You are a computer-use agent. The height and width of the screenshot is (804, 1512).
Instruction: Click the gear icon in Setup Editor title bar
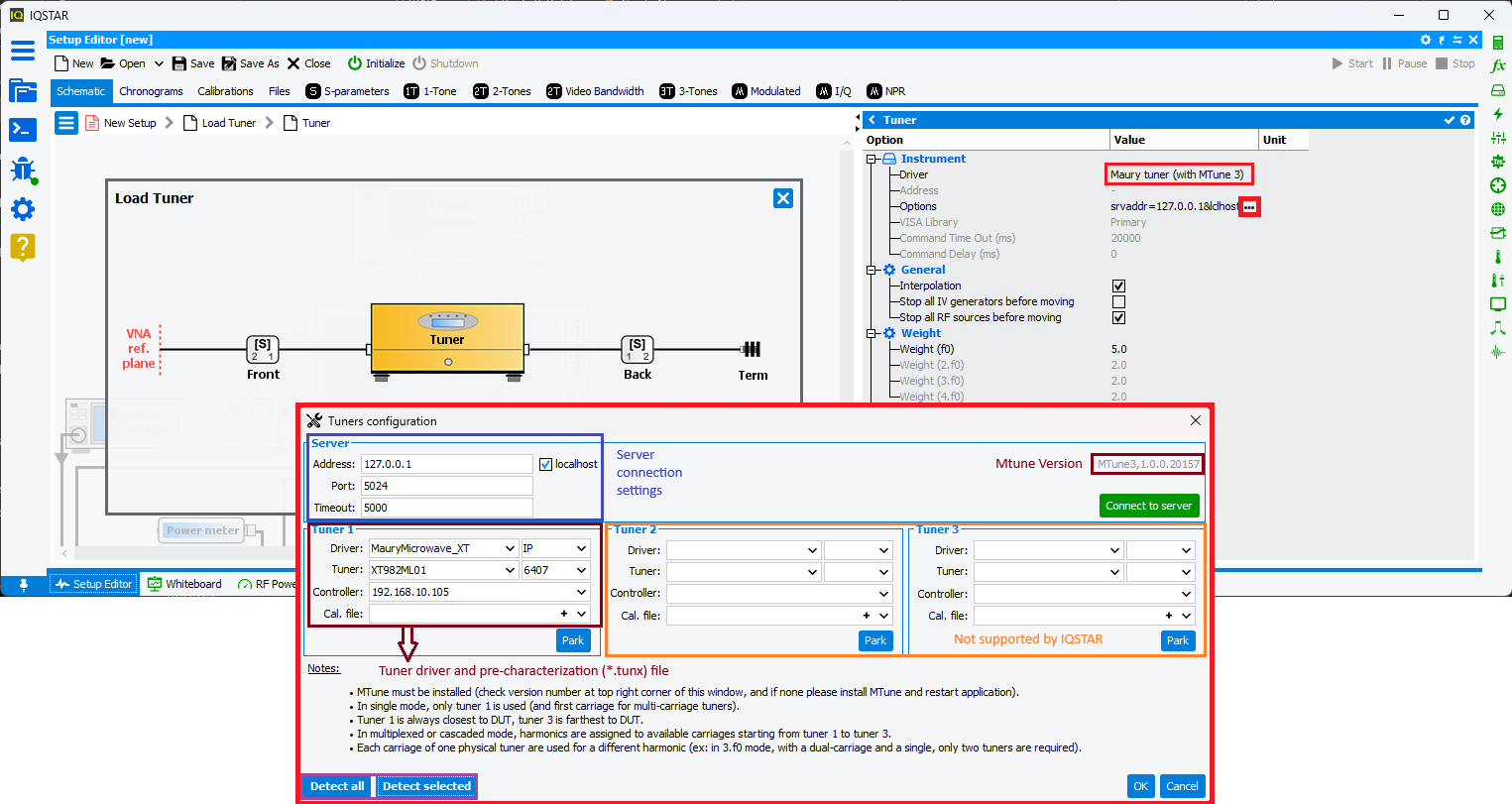click(x=1426, y=40)
